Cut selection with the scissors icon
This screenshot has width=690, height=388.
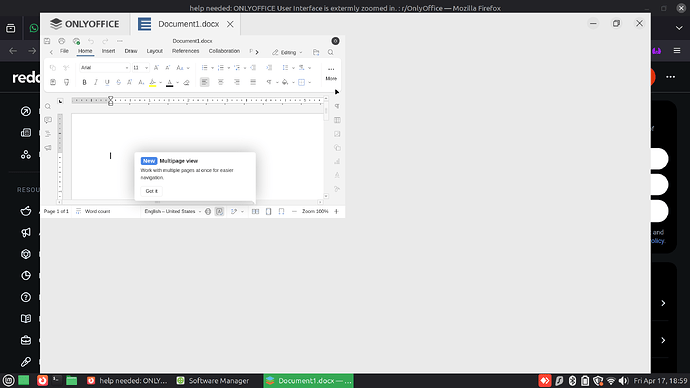tap(66, 68)
